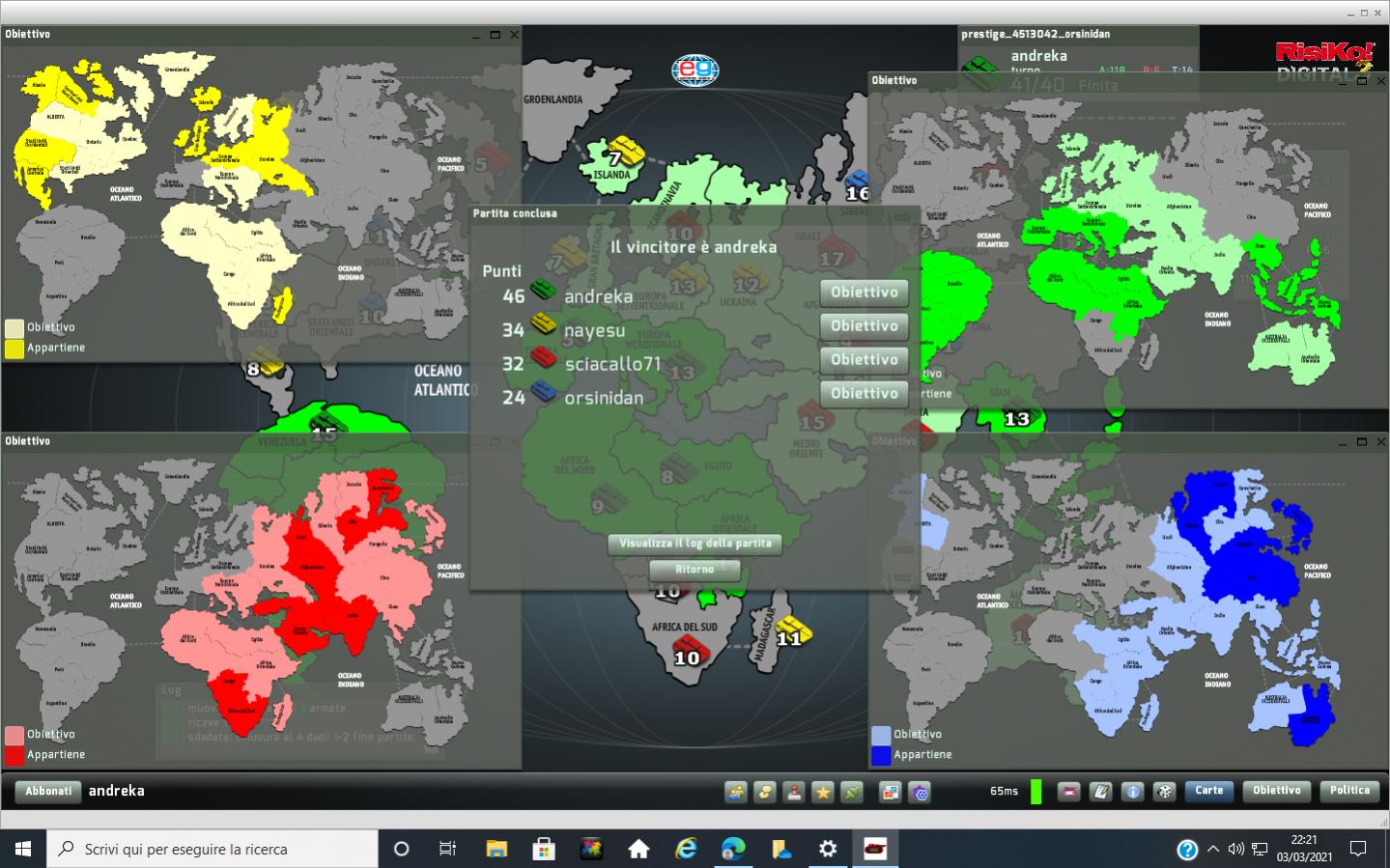Image resolution: width=1390 pixels, height=868 pixels.
Task: Maximize the top-left Obiettivo panel
Action: pos(495,35)
